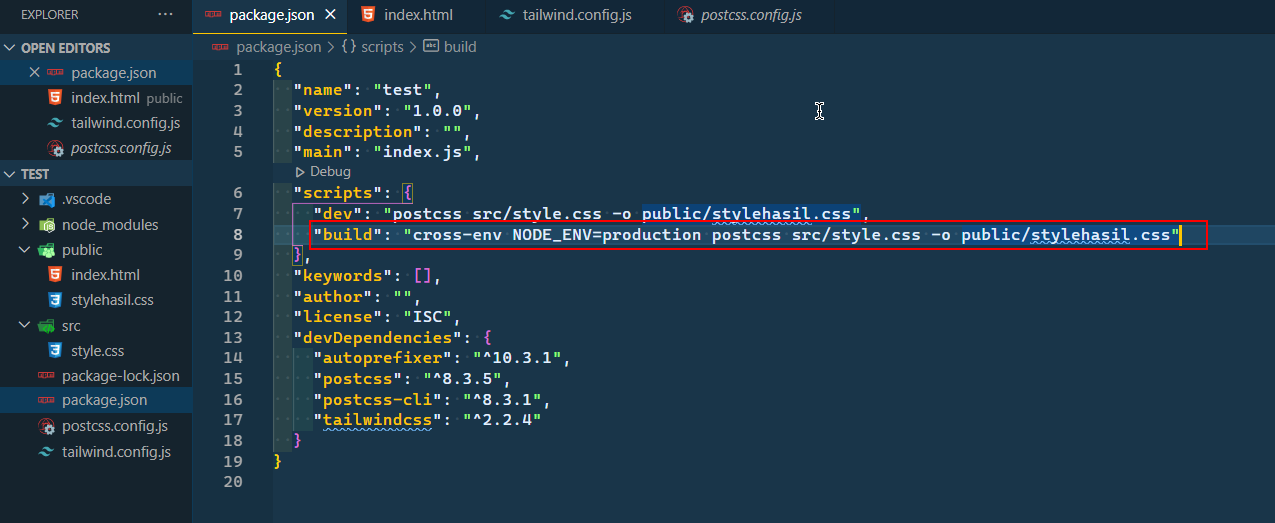Click the Debug code lens link
This screenshot has height=523, width=1275.
pyautogui.click(x=329, y=172)
